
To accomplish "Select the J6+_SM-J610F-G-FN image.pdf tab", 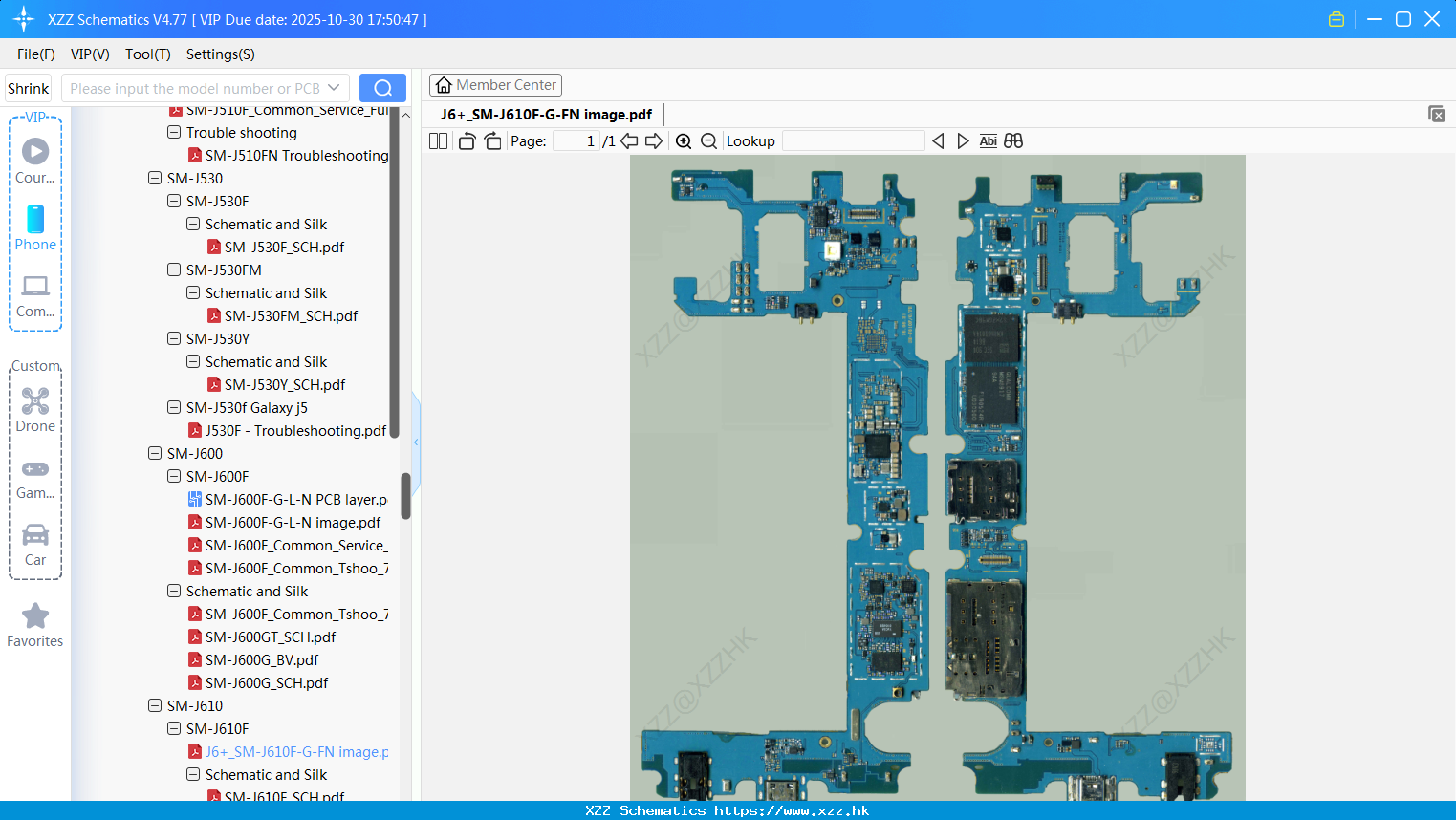I will 546,115.
